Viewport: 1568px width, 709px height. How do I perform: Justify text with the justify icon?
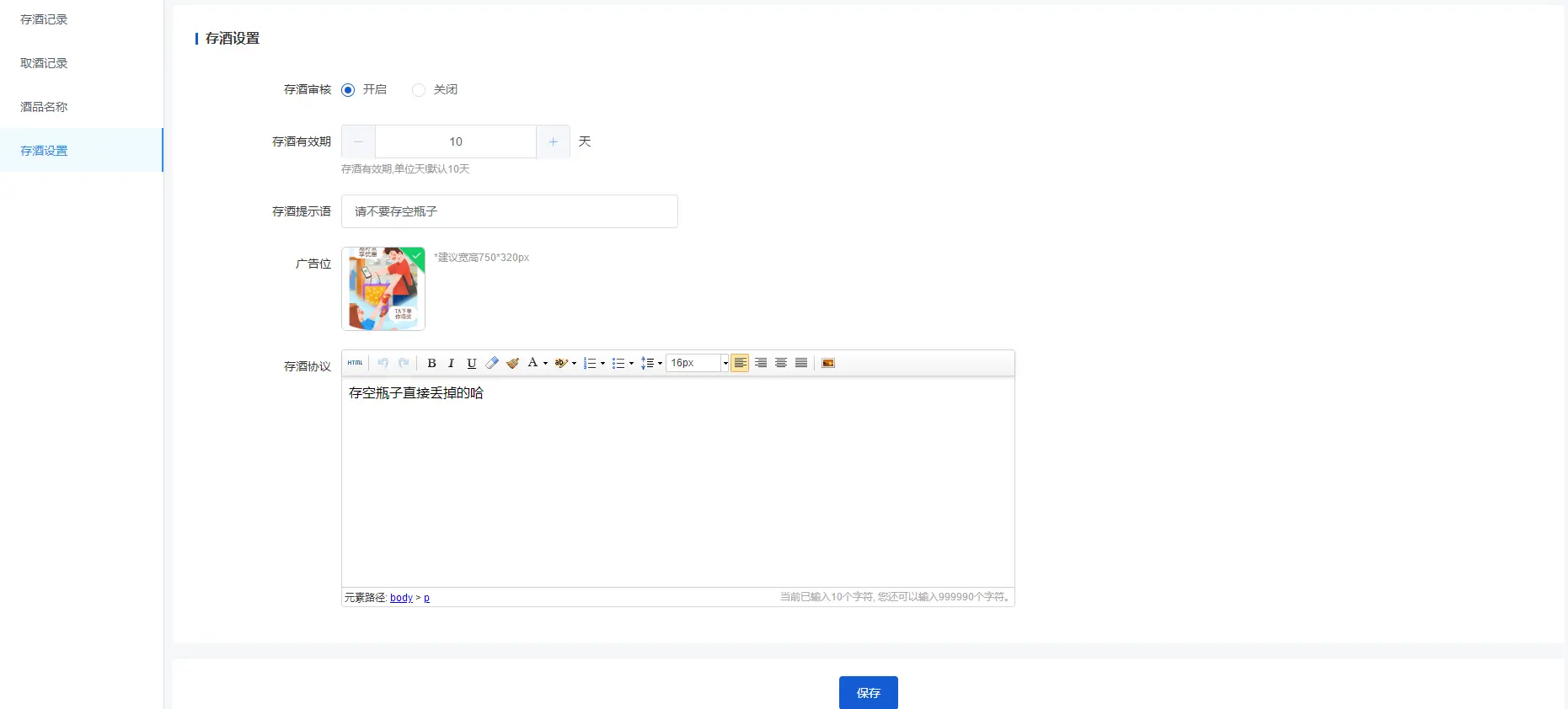click(x=801, y=363)
